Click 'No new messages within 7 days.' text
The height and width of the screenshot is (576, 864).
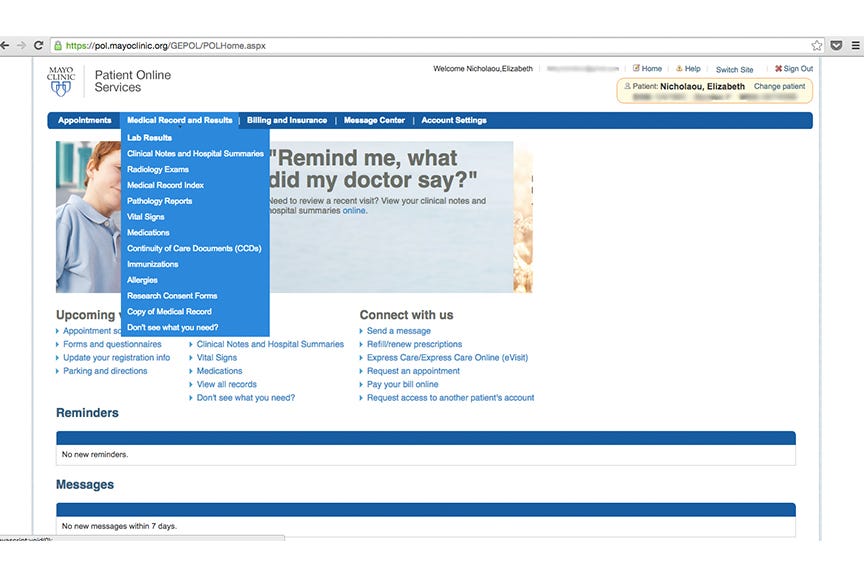[119, 526]
